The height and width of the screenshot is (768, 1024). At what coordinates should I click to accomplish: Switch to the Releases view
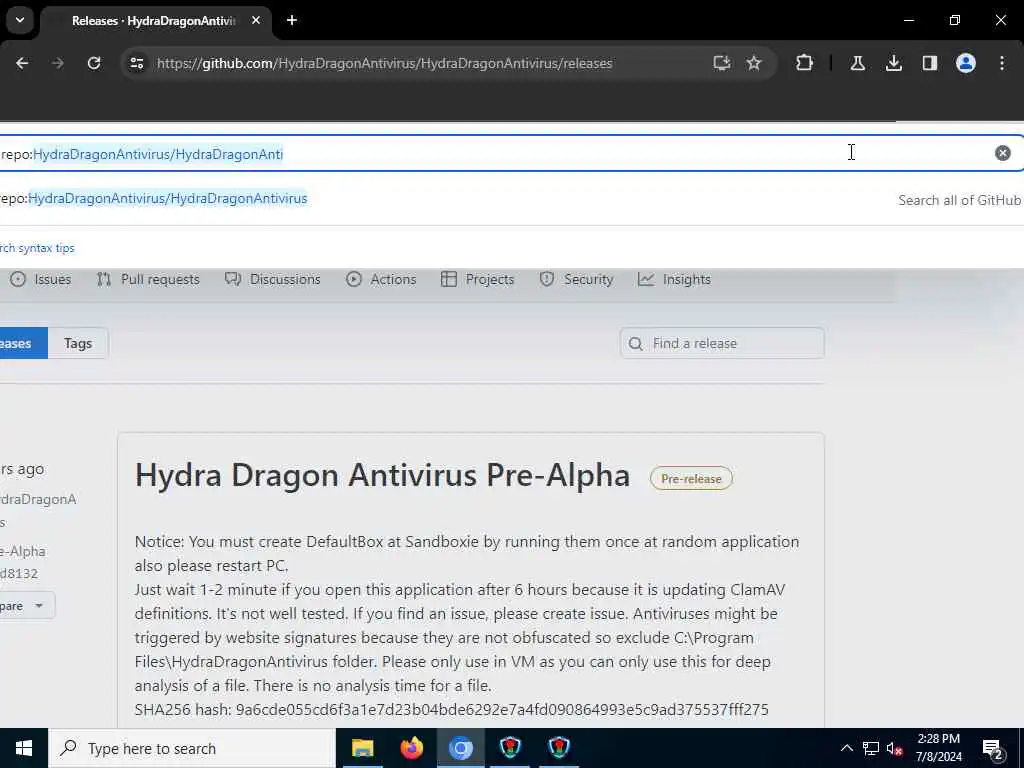[x=24, y=344]
